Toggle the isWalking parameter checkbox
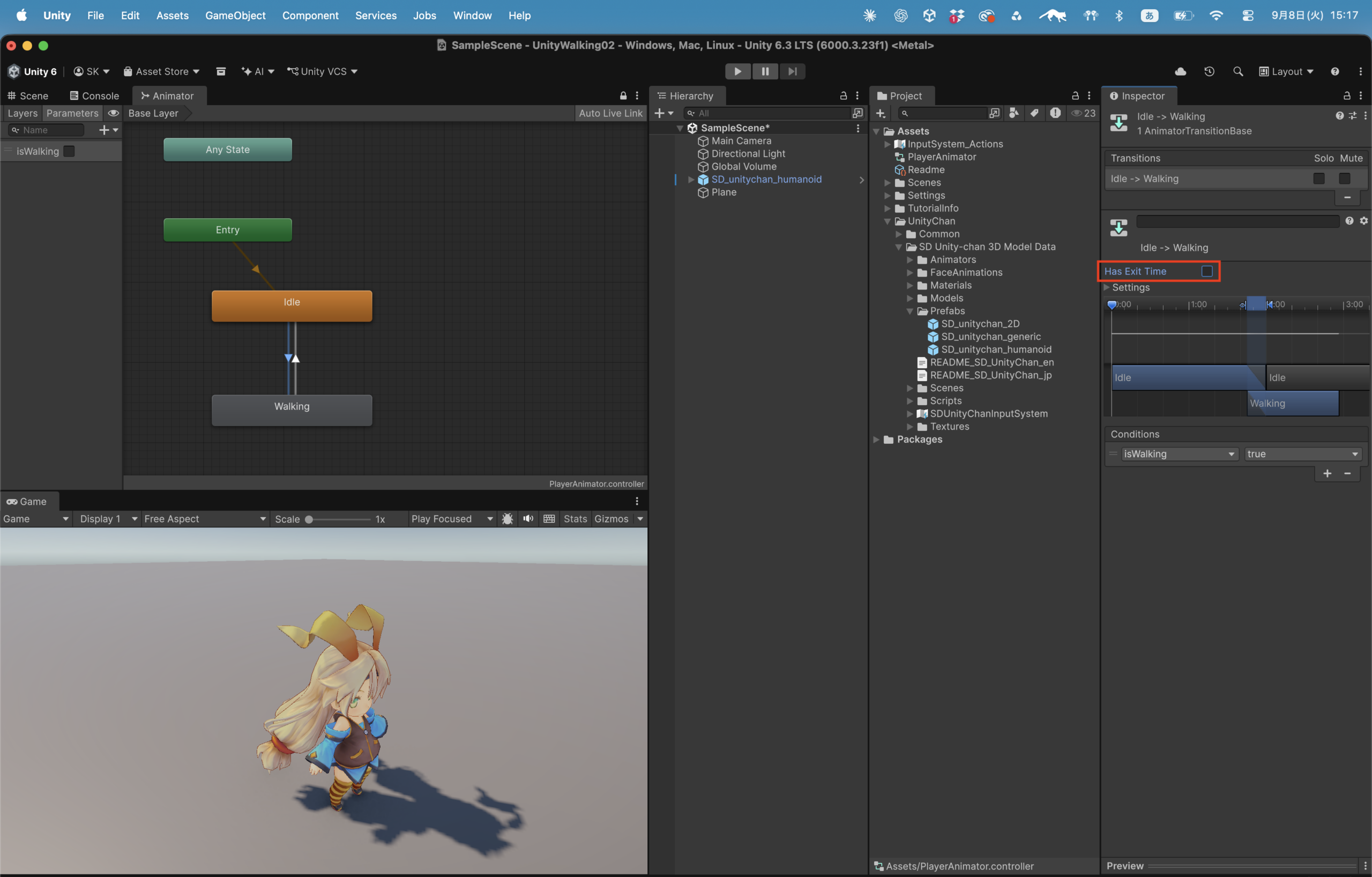 pyautogui.click(x=69, y=151)
